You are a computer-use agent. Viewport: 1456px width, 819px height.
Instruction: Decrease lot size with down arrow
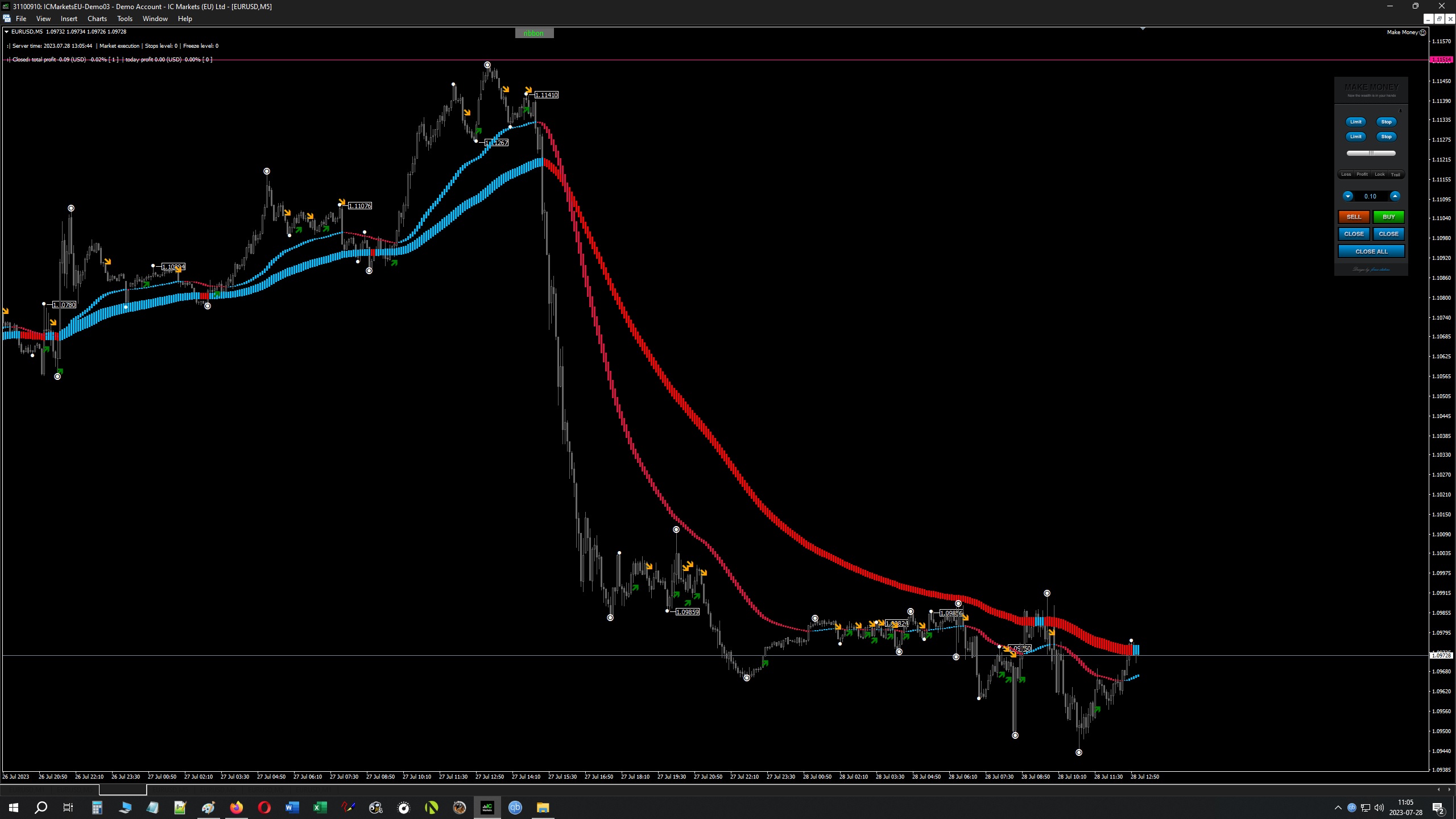pos(1348,196)
